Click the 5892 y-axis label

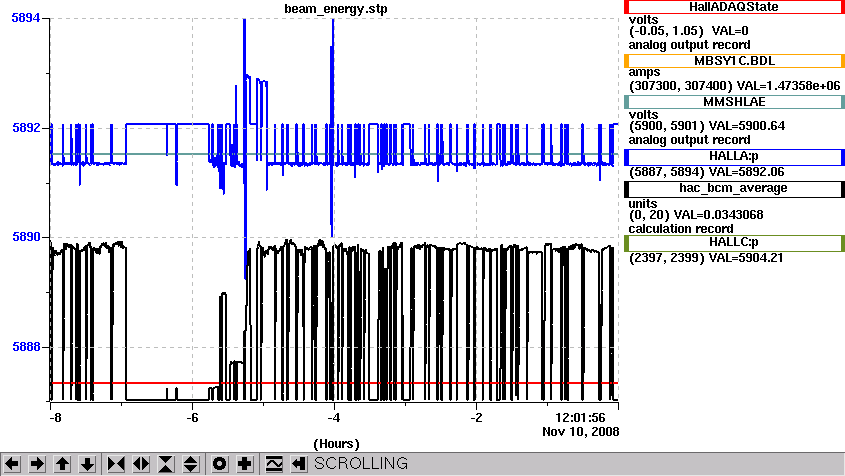[x=26, y=128]
